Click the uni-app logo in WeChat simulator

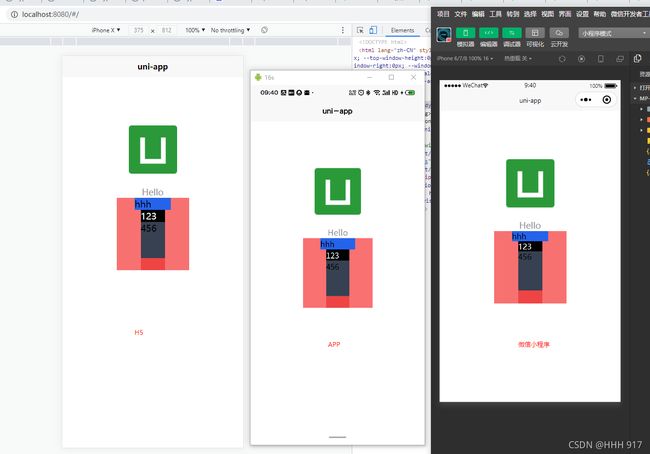click(x=530, y=183)
